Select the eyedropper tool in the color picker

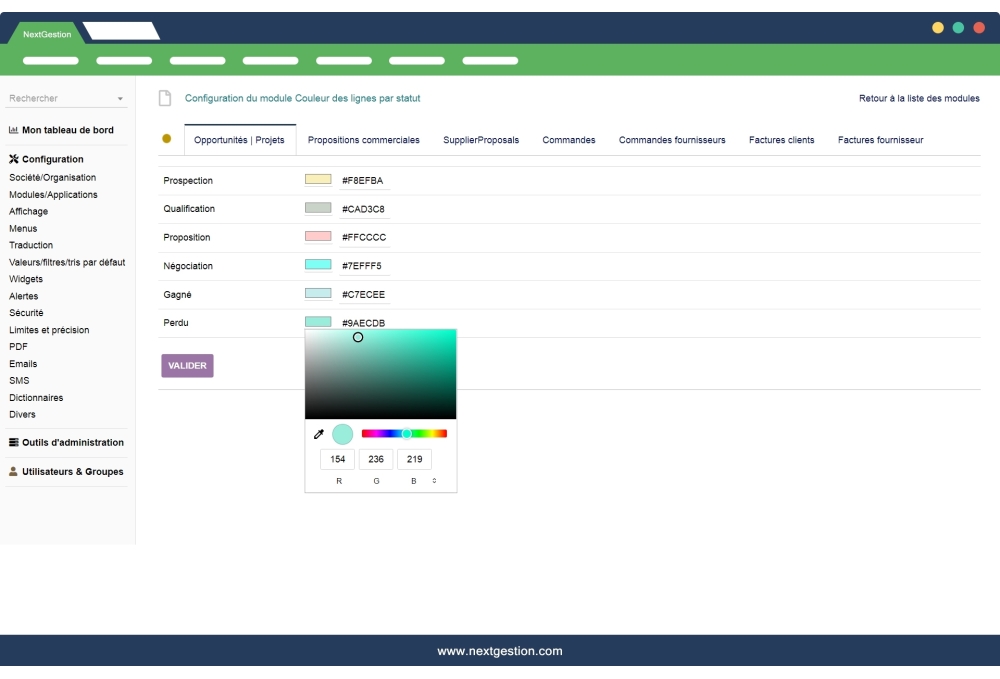(x=319, y=433)
